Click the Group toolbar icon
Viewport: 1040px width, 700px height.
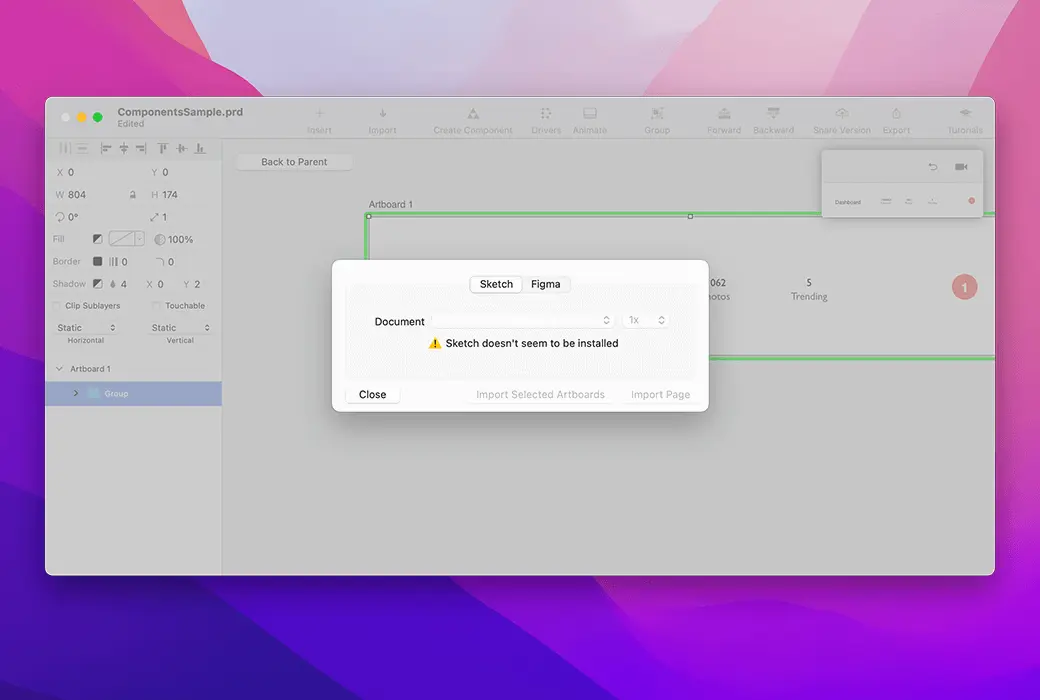(657, 113)
